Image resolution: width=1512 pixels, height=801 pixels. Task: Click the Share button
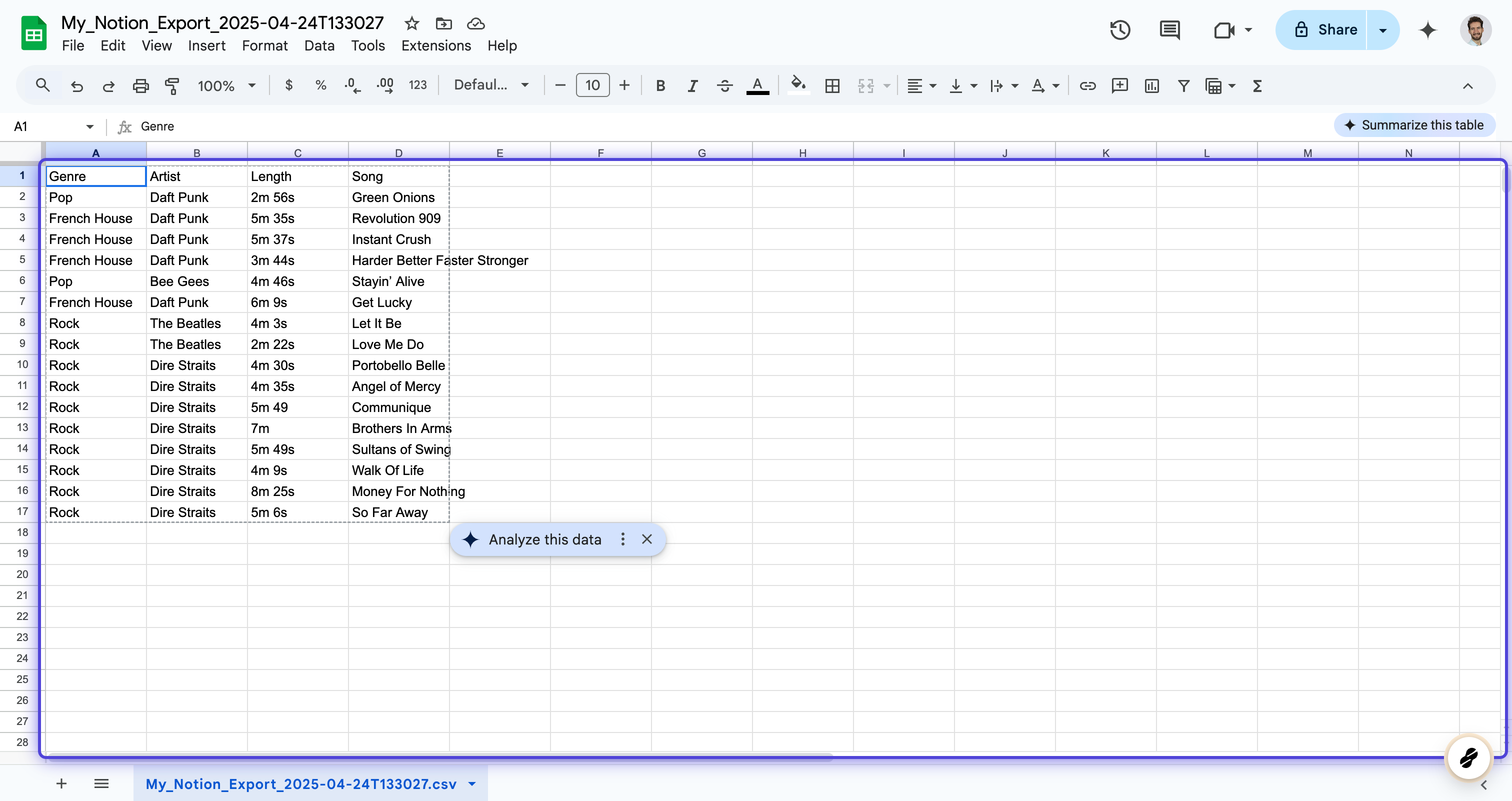point(1325,29)
